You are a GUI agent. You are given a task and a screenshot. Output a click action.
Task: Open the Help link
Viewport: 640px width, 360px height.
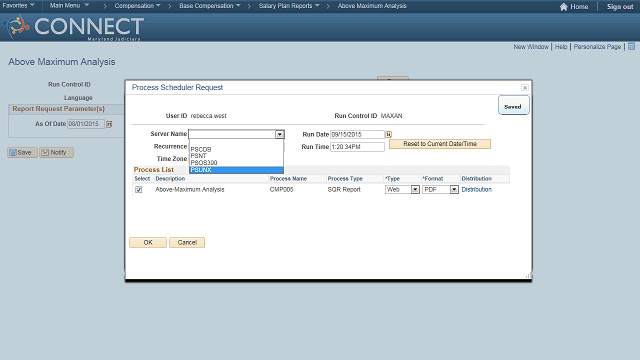(561, 47)
